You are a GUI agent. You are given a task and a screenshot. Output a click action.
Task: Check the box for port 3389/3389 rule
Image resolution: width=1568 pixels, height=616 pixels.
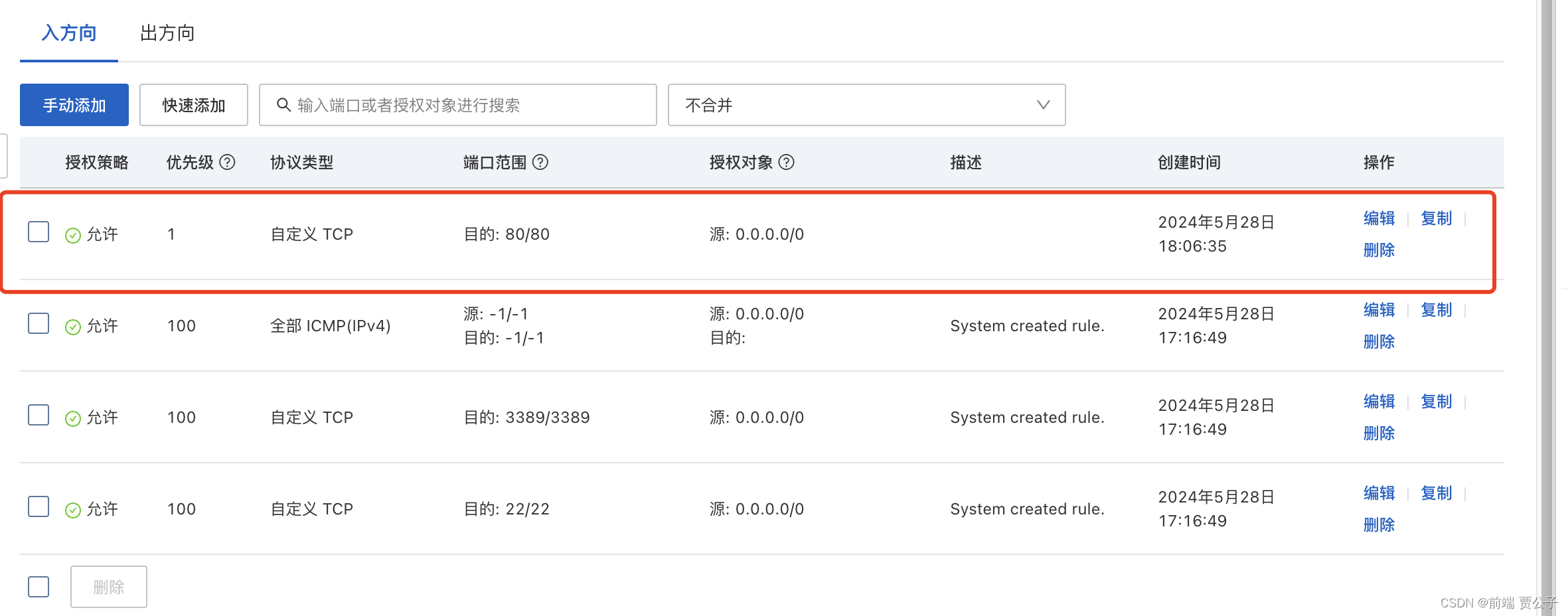(x=39, y=415)
